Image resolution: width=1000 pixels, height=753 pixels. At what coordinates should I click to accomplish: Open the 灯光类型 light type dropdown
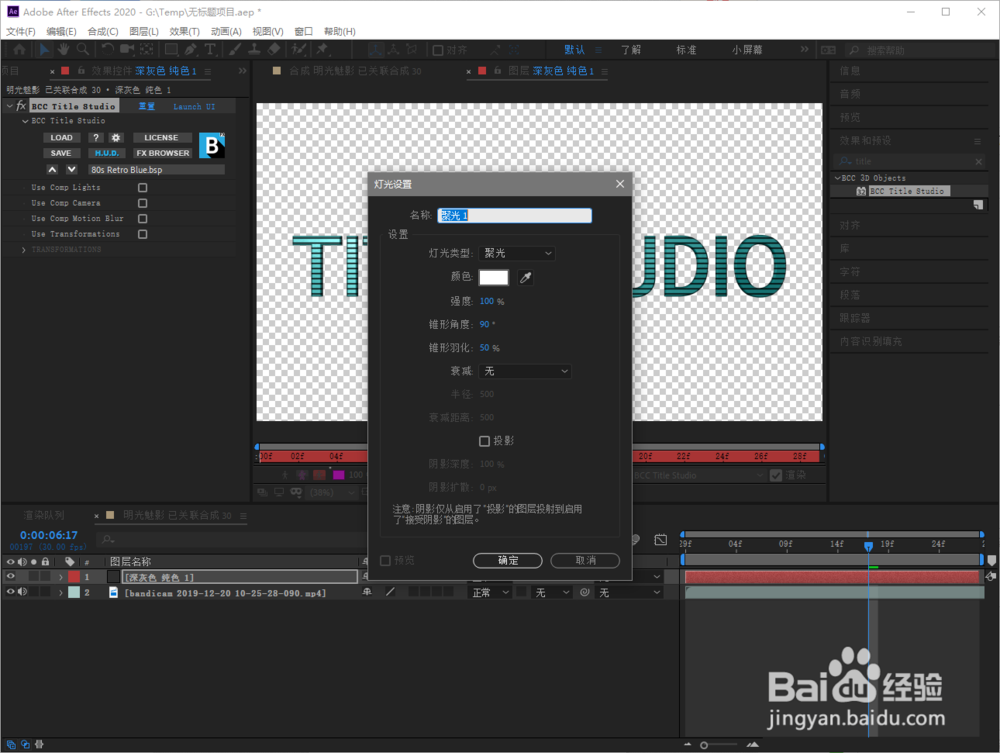tap(517, 253)
